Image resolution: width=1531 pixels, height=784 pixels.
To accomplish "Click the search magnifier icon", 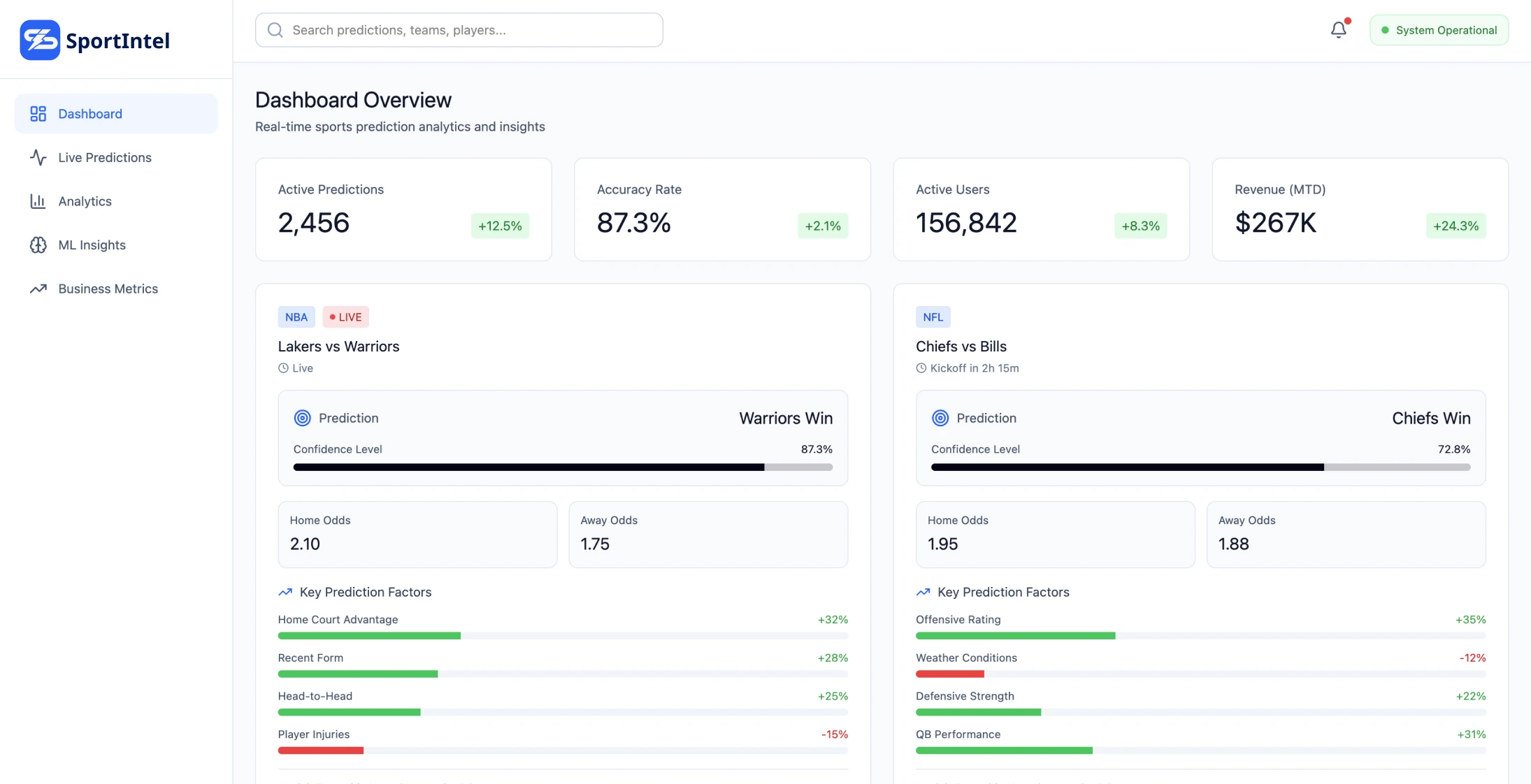I will coord(275,29).
